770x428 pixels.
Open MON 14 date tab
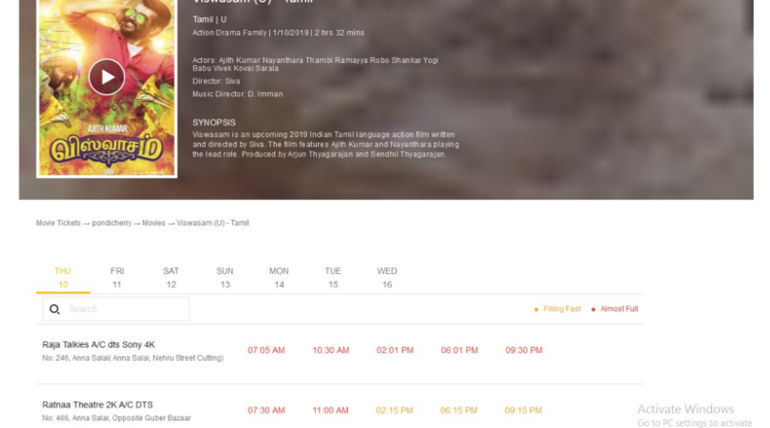click(279, 278)
